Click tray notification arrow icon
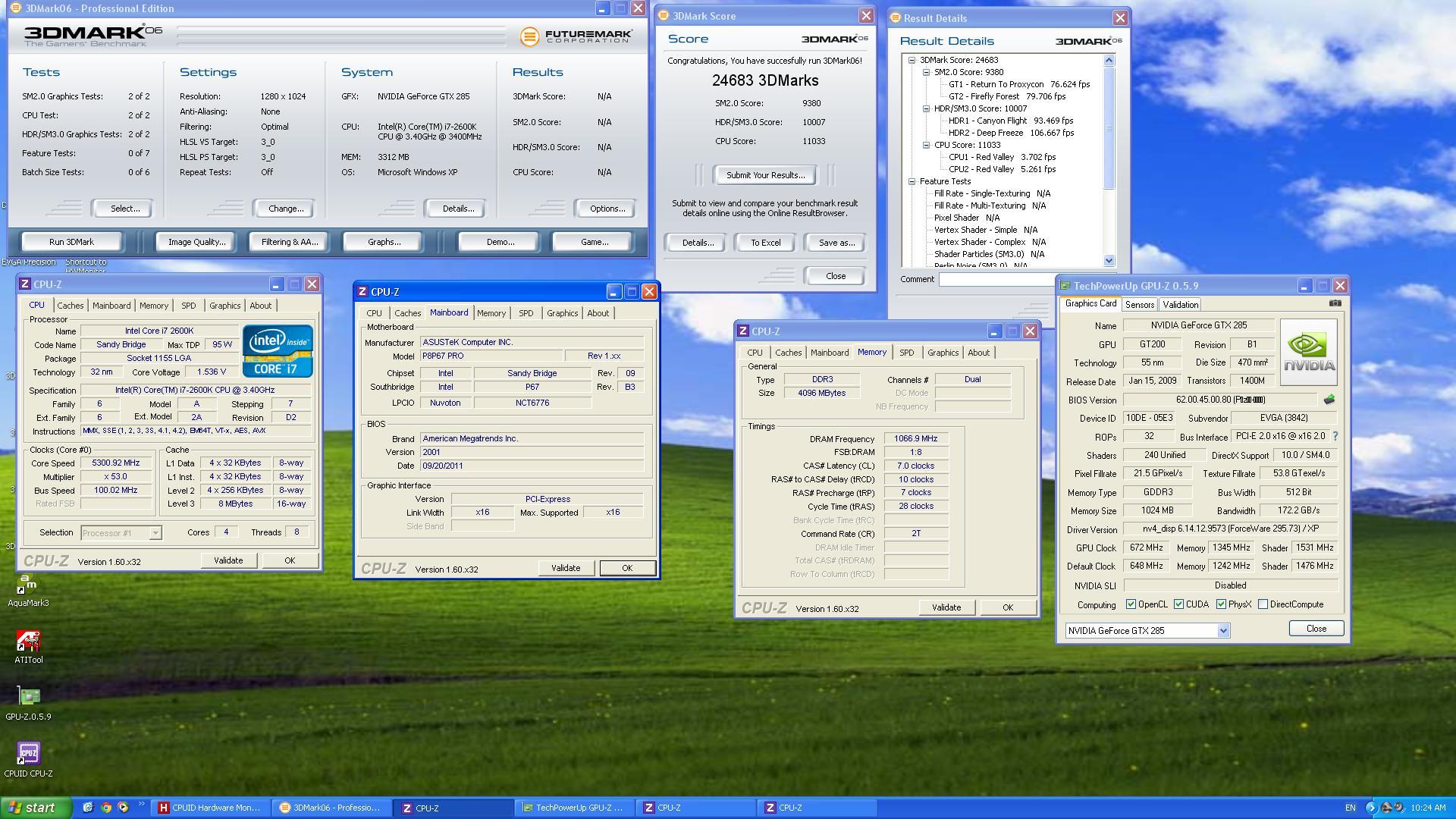This screenshot has width=1456, height=819. pos(1370,808)
